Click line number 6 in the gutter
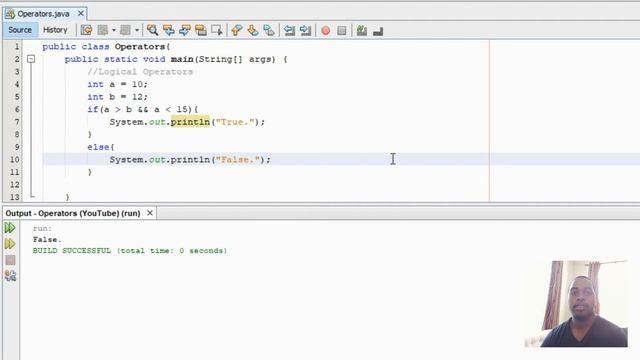The height and width of the screenshot is (360, 640). (x=17, y=109)
